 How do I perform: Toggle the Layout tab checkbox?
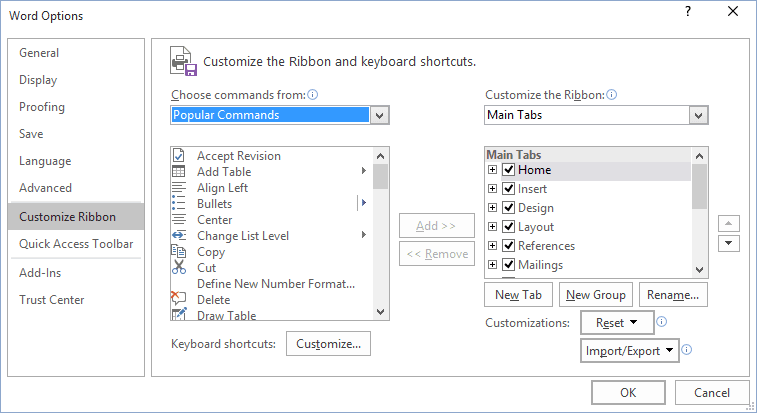click(508, 226)
